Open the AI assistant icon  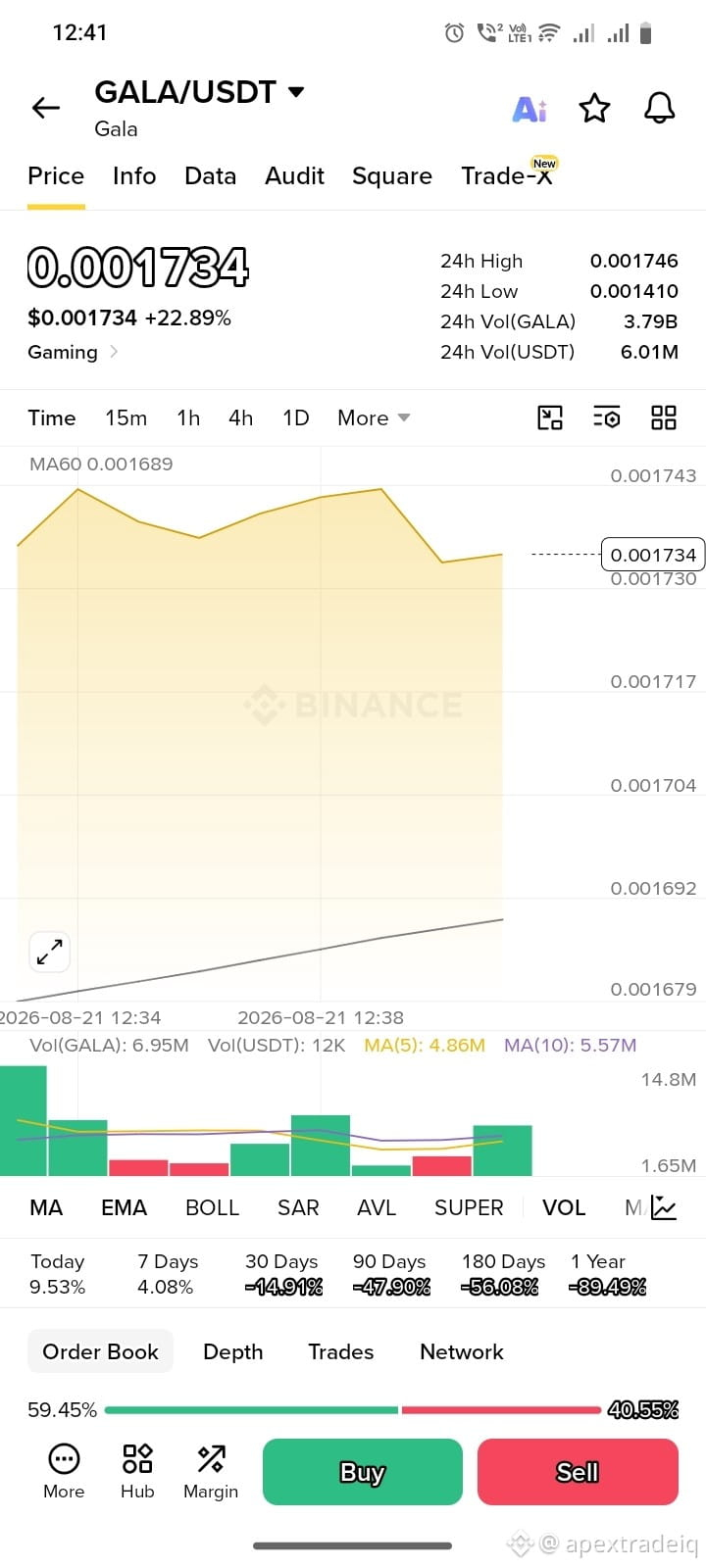click(x=529, y=109)
